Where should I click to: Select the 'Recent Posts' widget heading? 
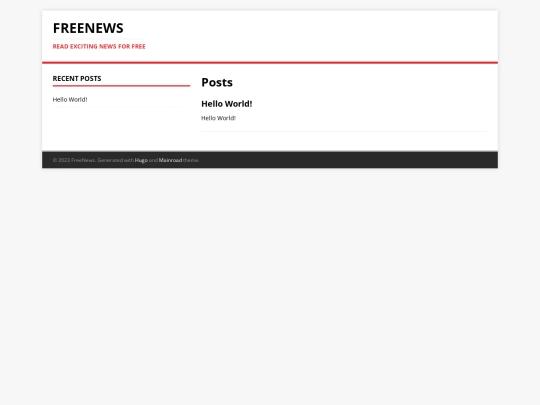[77, 79]
